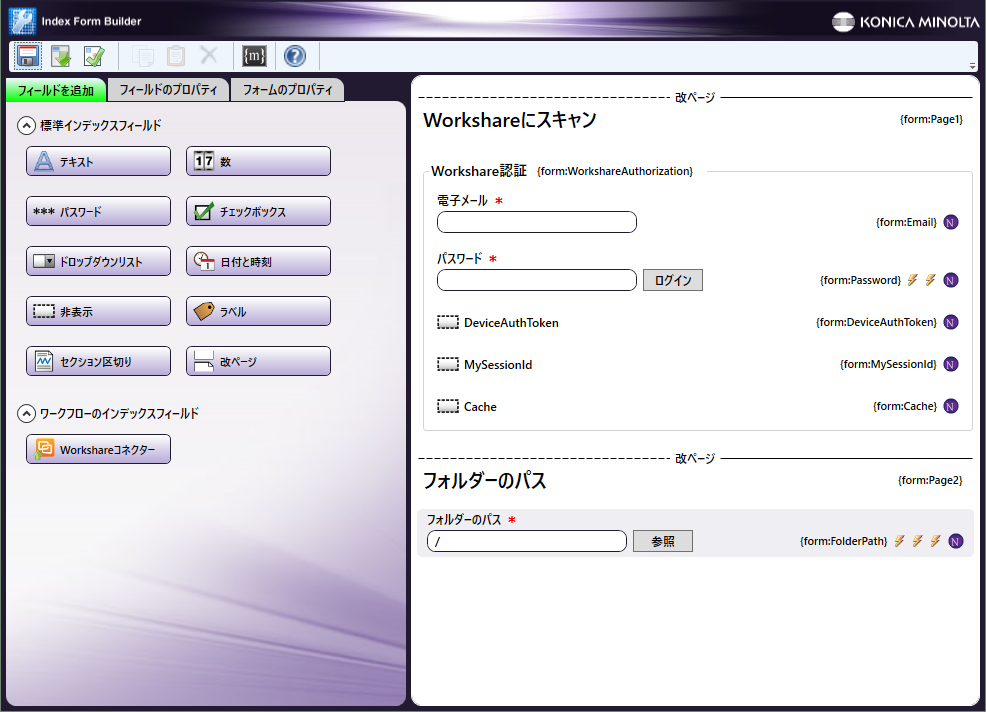Open the {m} metadata icon in toolbar
Screen dimensions: 986x712
(255, 56)
